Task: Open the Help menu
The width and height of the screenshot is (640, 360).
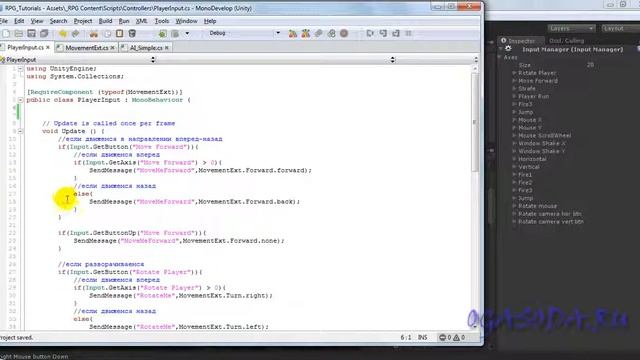Action: [x=210, y=21]
